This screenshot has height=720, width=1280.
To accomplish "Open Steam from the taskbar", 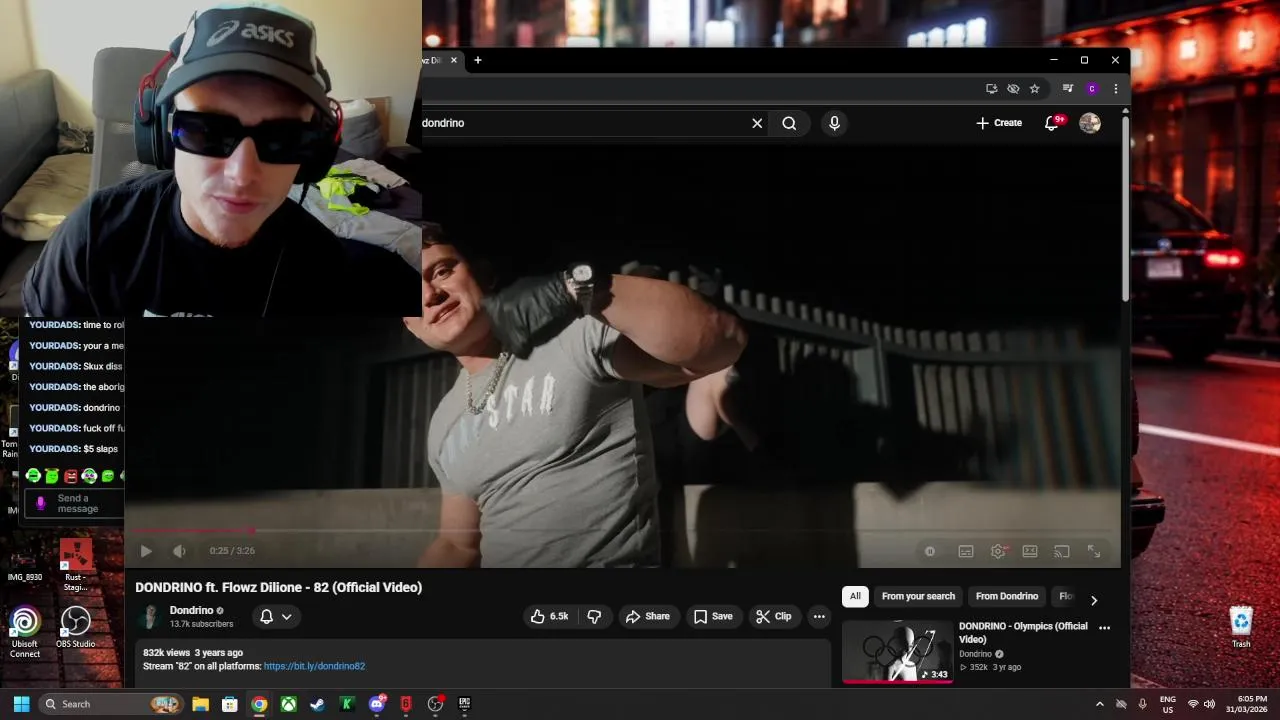I will click(318, 704).
